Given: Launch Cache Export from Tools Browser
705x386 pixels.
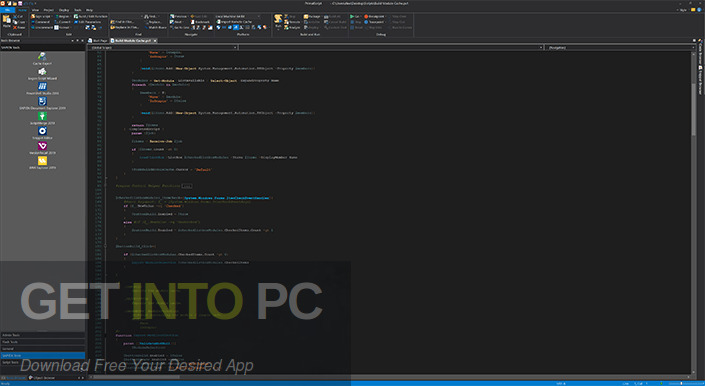Looking at the screenshot, I should click(x=42, y=59).
